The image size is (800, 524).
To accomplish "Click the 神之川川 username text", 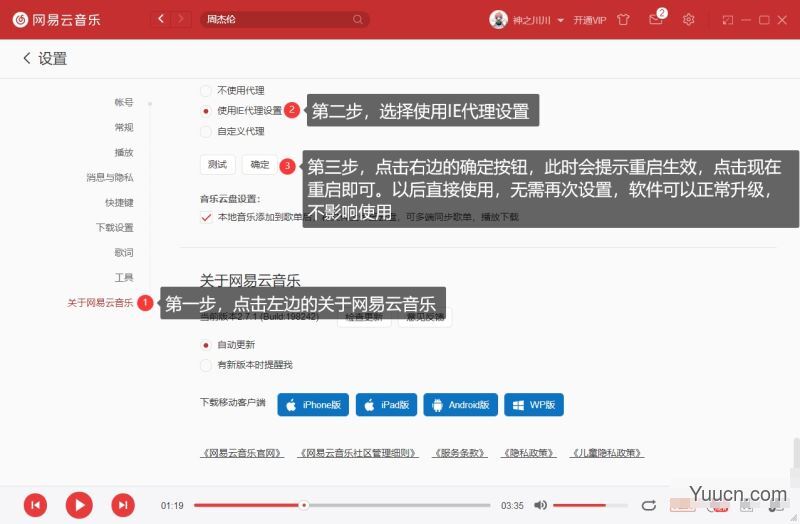I will coord(531,20).
